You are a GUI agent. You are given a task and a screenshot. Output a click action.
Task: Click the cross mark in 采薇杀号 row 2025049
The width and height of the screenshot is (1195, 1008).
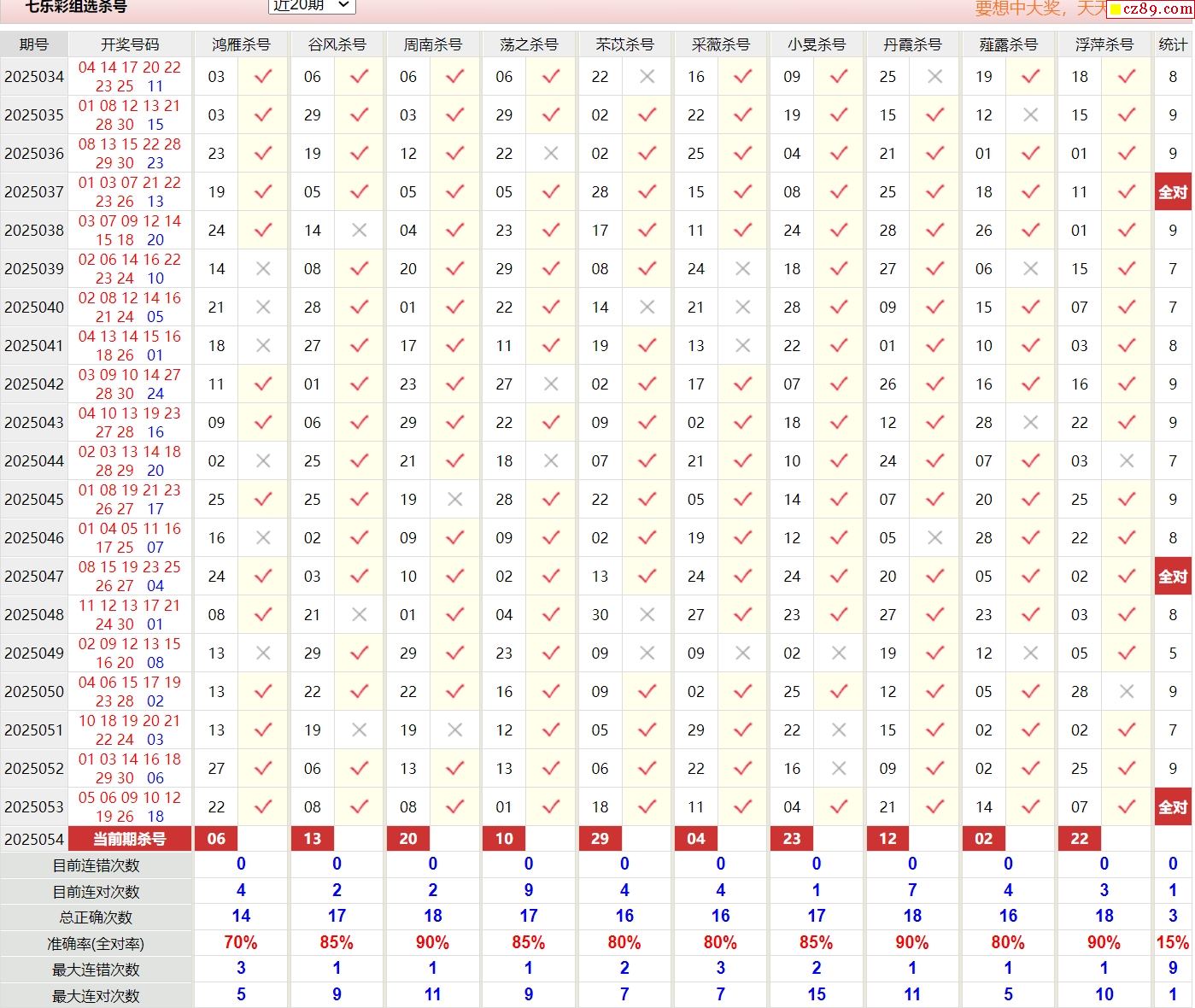click(x=743, y=653)
